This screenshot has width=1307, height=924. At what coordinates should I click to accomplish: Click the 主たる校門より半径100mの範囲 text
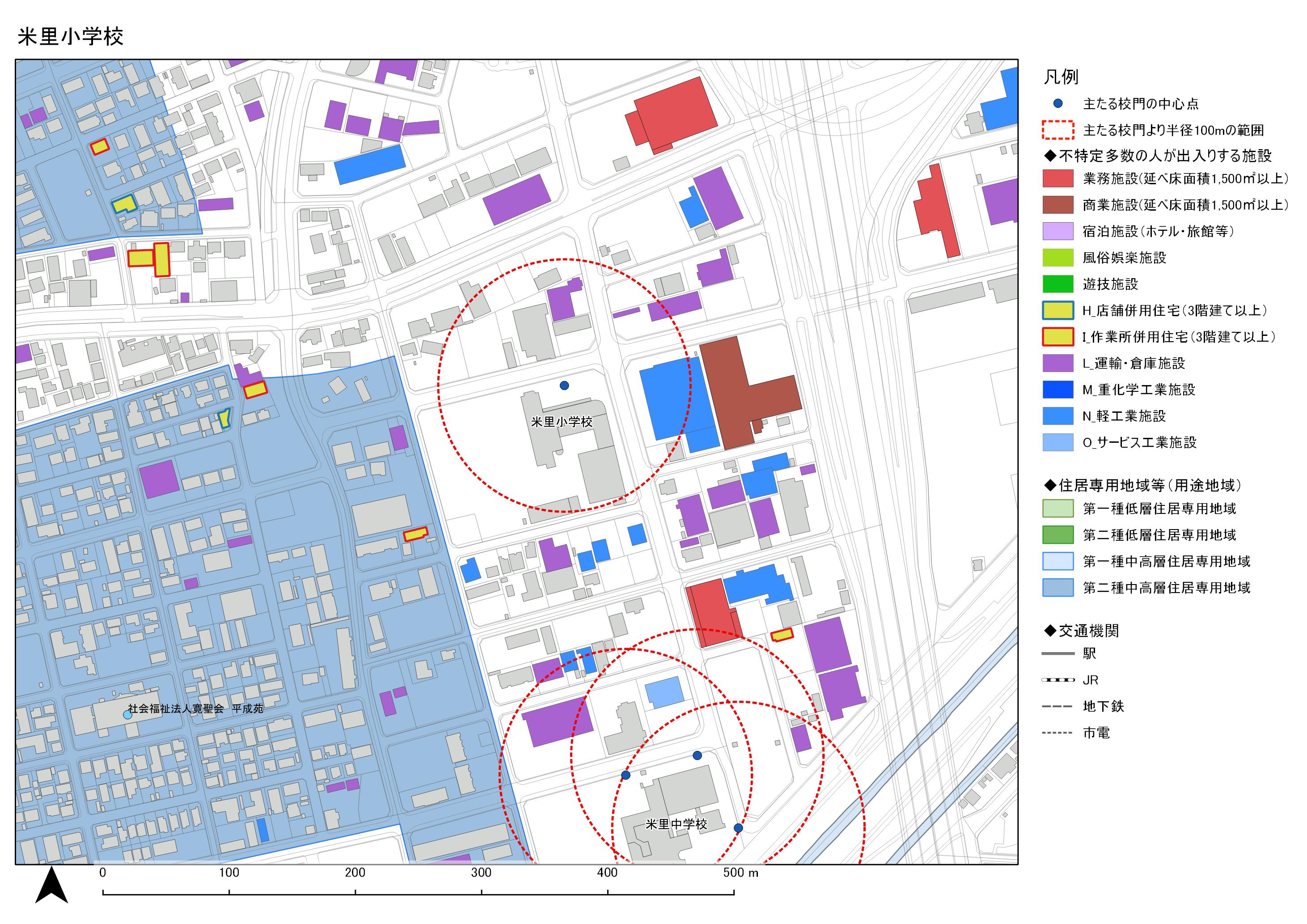pos(1173,131)
